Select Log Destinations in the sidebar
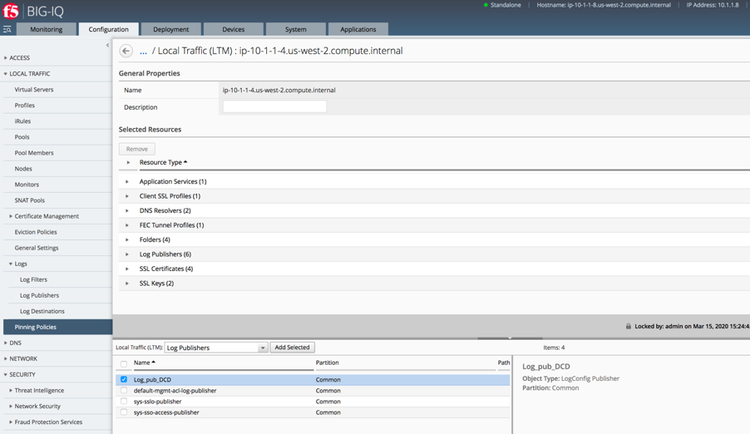750x434 pixels. (x=43, y=311)
